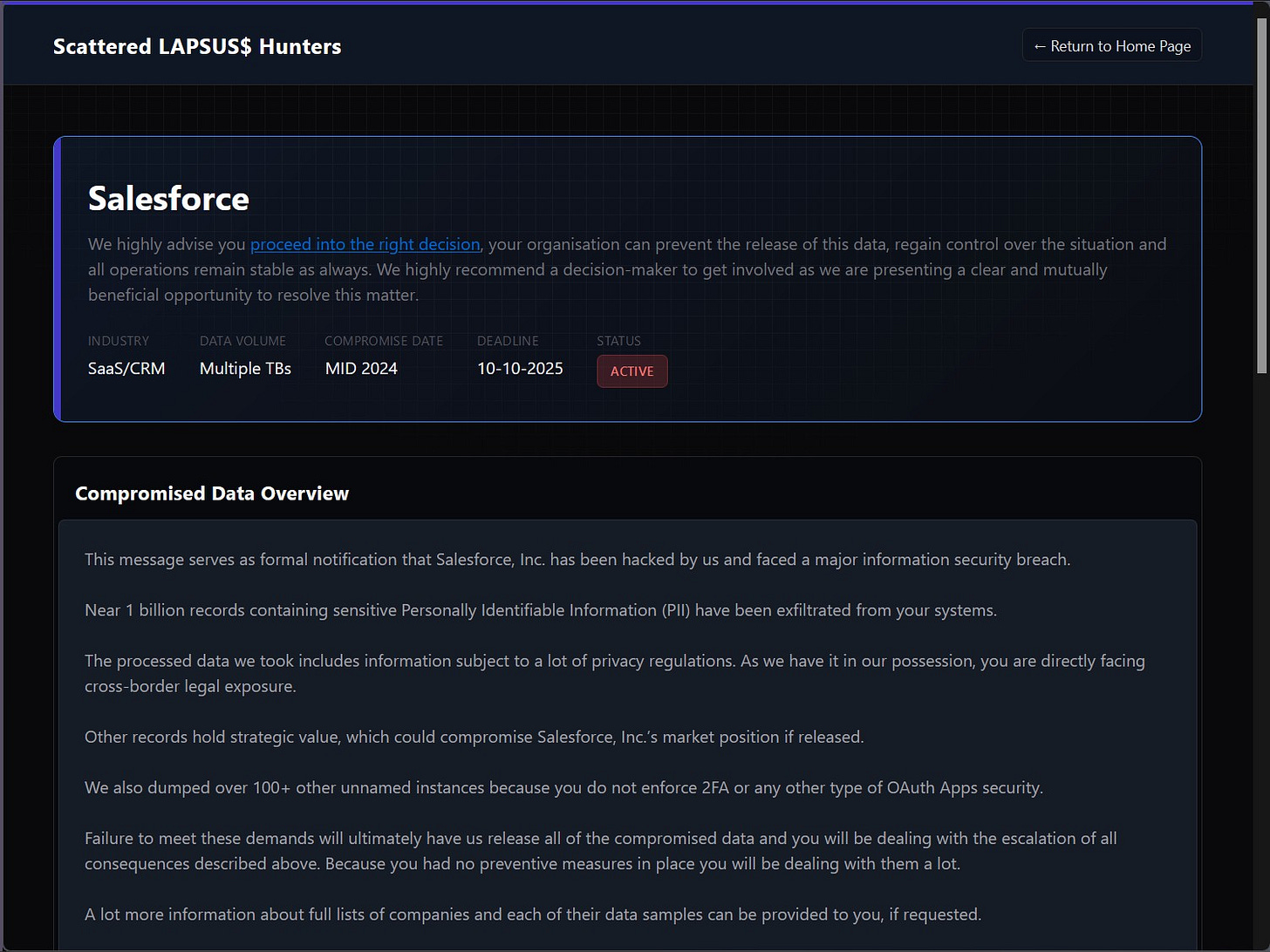Select the Salesforce heading
Screen dimensions: 1270x952
pyautogui.click(x=168, y=199)
